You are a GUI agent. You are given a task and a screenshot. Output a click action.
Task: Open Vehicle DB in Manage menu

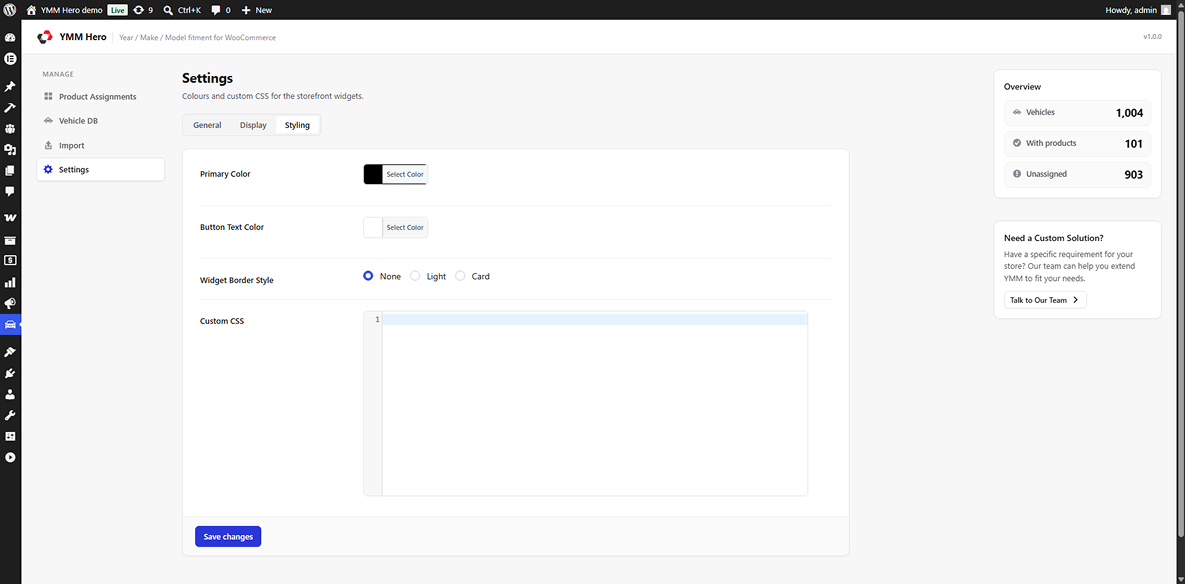tap(101, 121)
